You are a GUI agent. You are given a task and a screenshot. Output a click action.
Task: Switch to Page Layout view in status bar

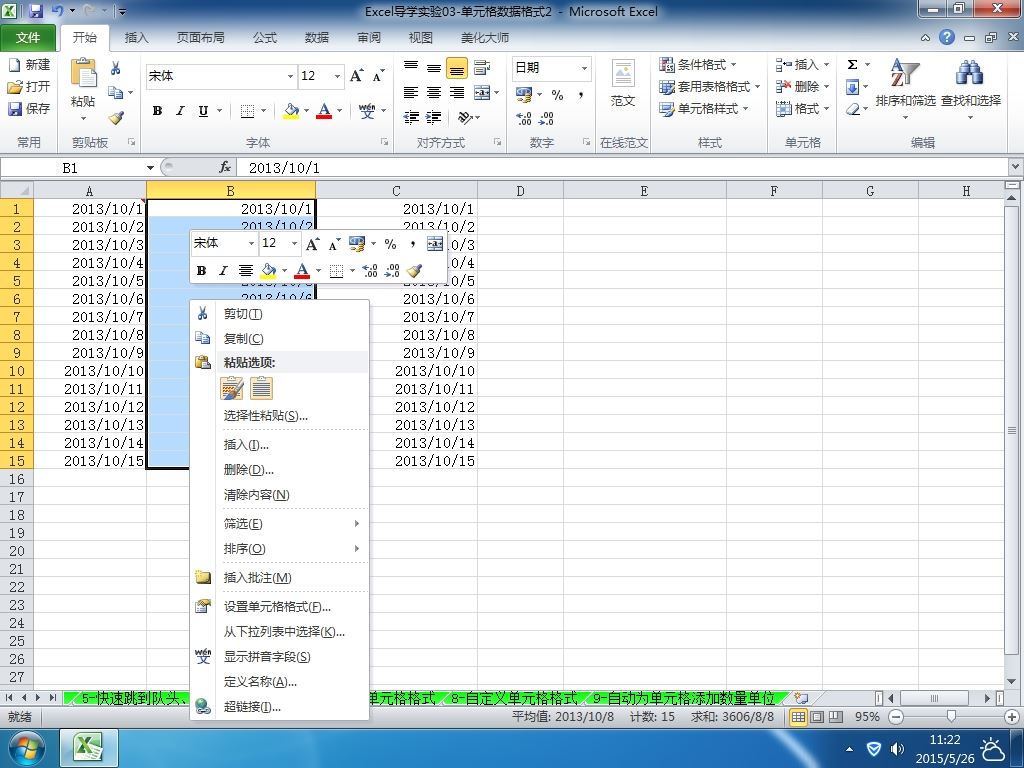[x=817, y=716]
